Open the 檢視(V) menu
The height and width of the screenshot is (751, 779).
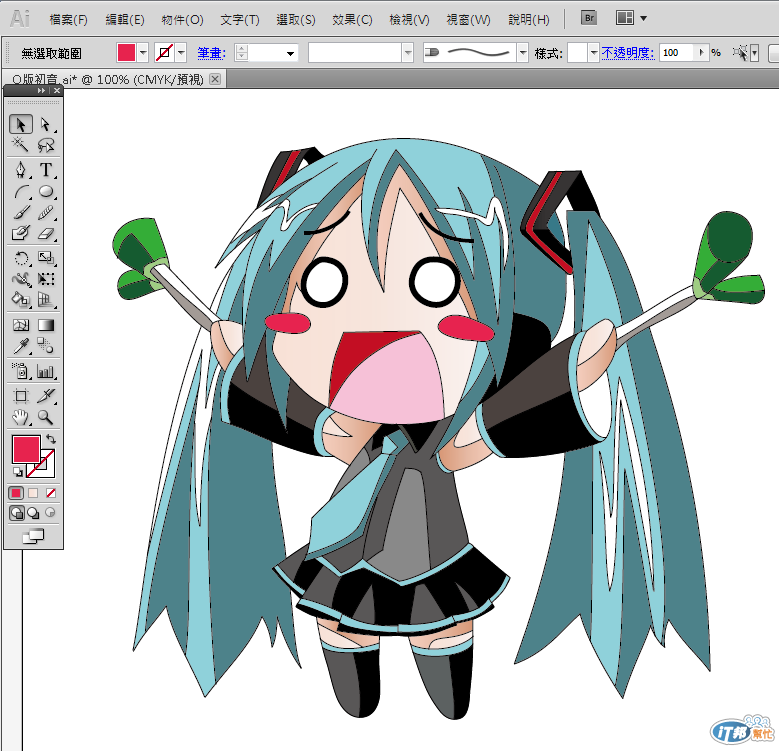click(409, 19)
